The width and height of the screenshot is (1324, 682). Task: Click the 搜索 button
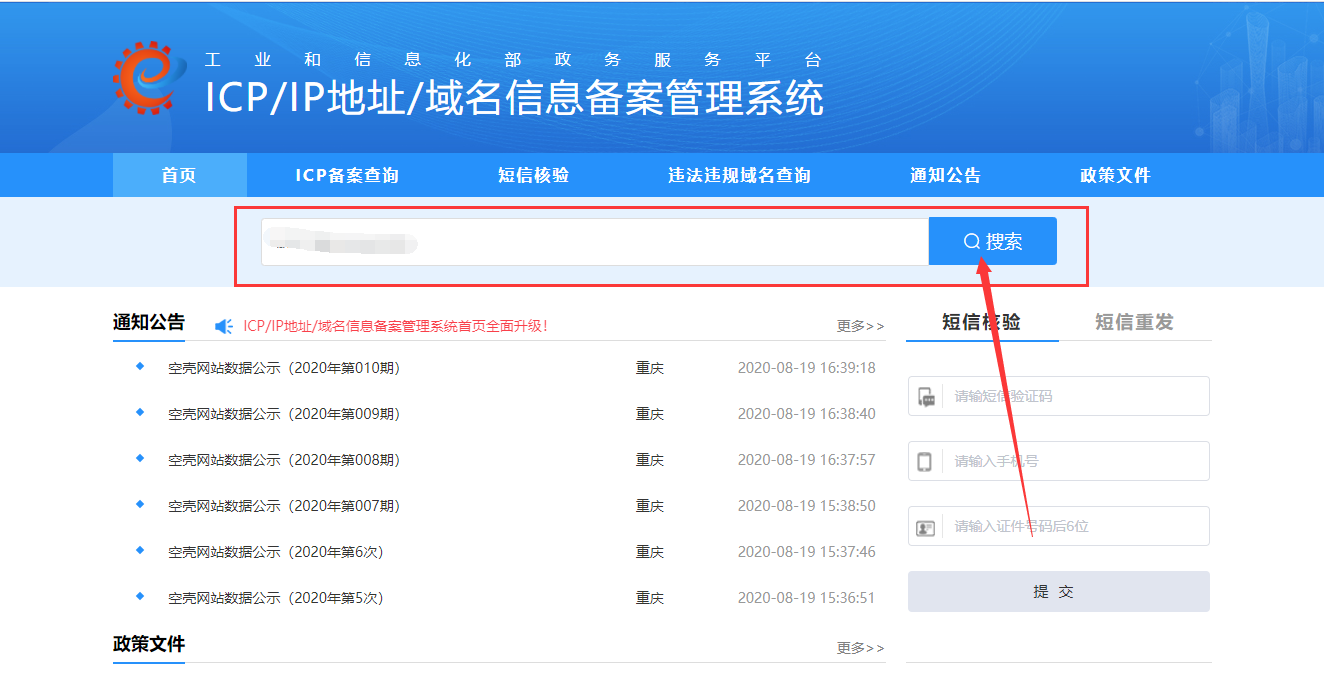coord(993,241)
